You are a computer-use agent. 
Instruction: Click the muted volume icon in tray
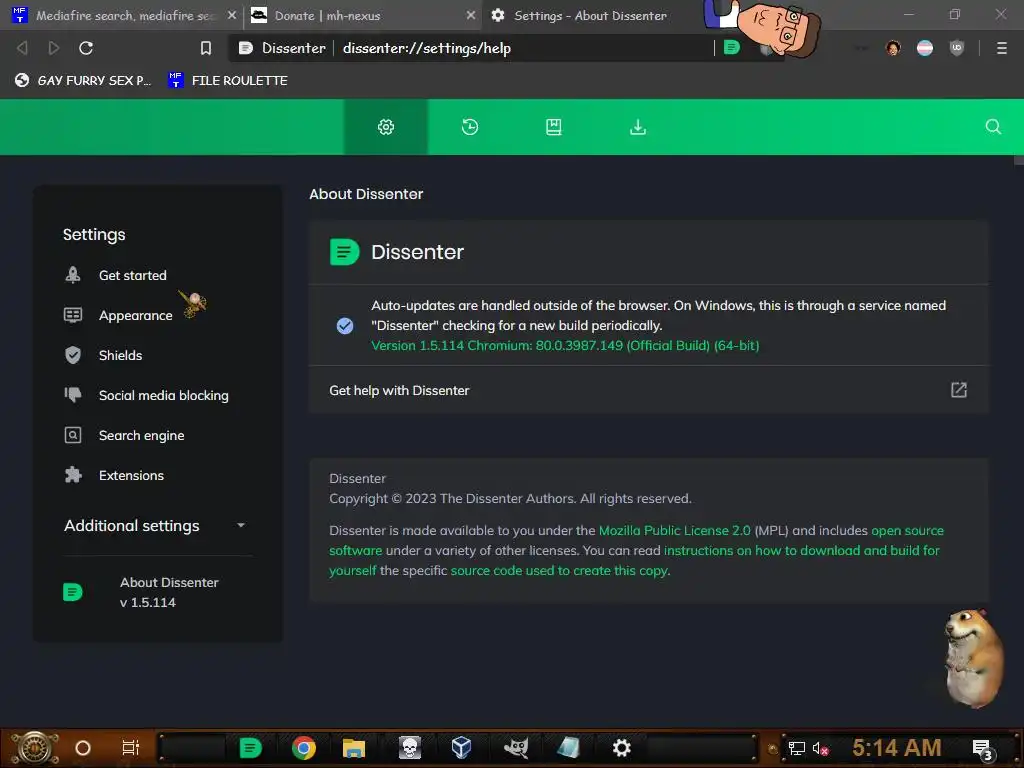click(x=820, y=748)
